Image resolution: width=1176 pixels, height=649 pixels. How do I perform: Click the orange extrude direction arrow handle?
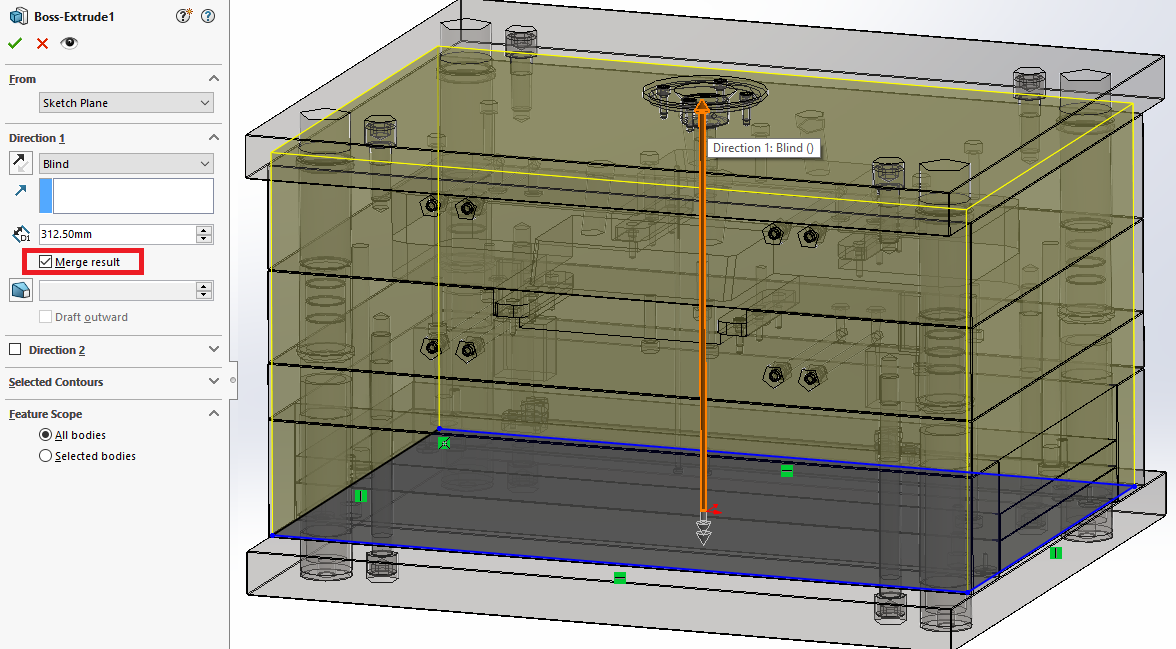(x=703, y=106)
